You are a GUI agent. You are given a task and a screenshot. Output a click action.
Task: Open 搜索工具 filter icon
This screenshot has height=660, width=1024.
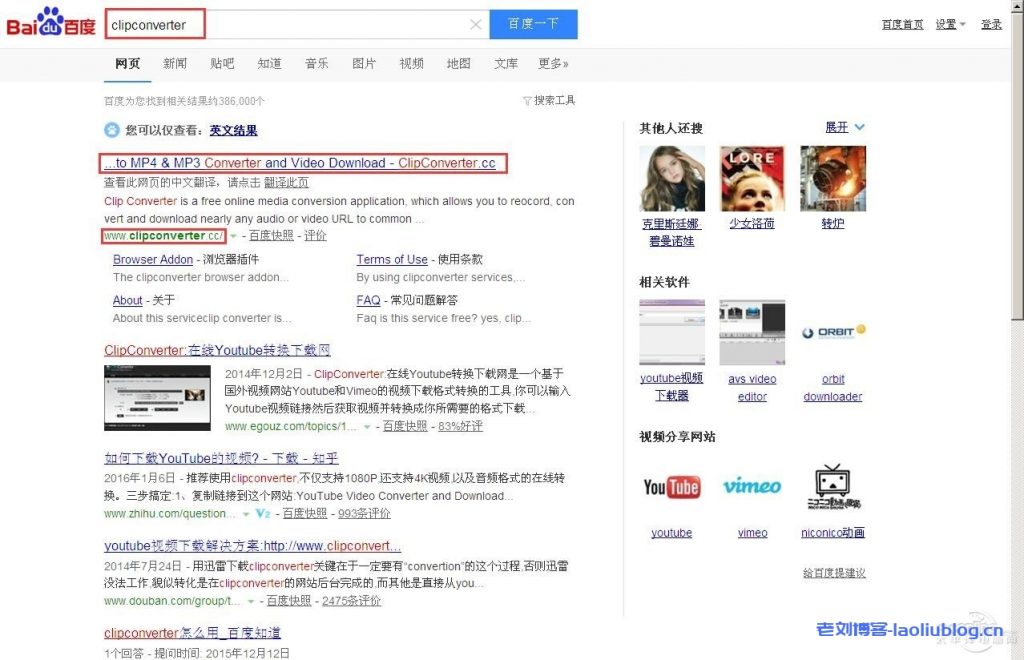(527, 101)
